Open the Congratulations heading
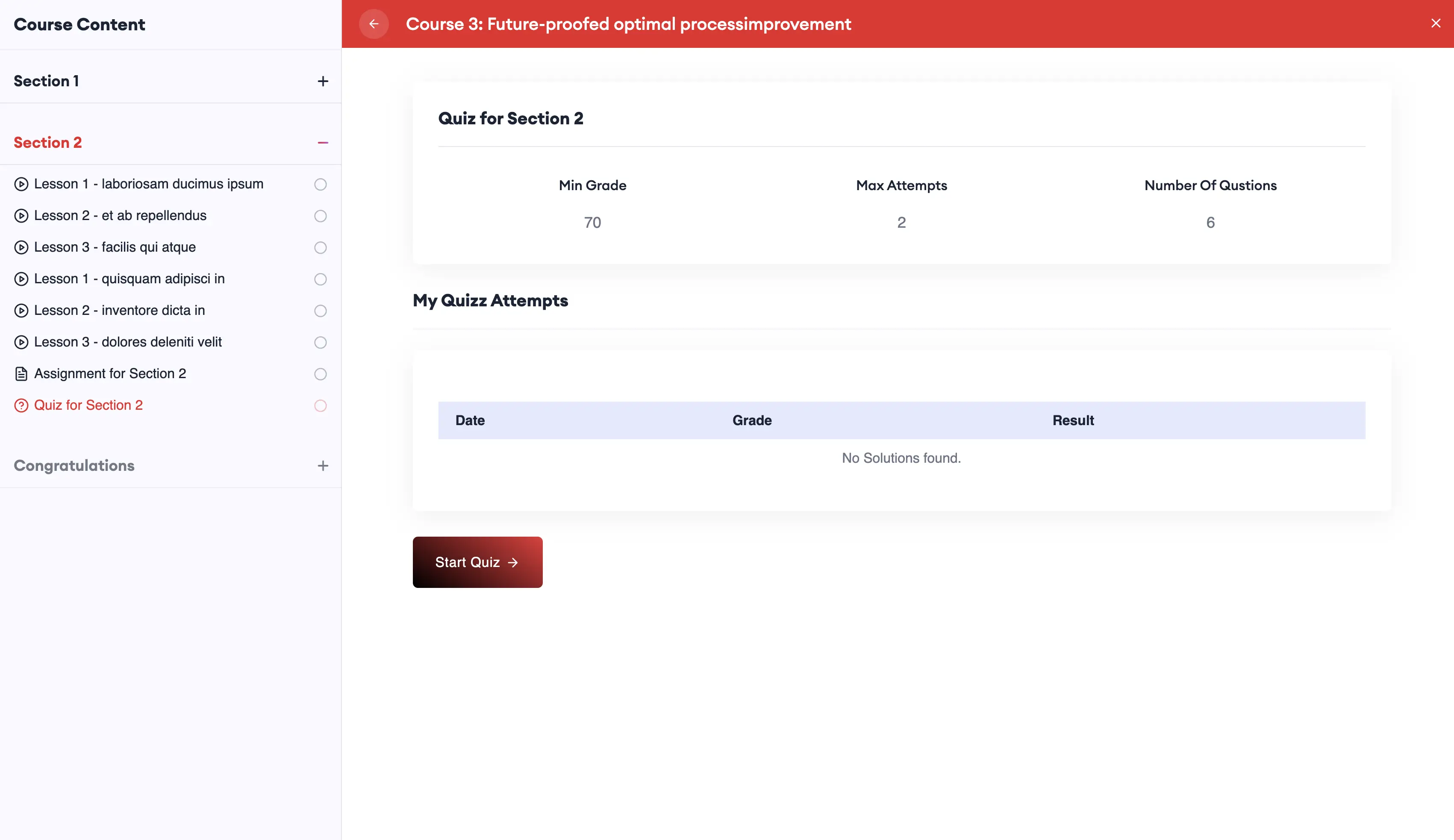The width and height of the screenshot is (1454, 840). click(x=74, y=466)
